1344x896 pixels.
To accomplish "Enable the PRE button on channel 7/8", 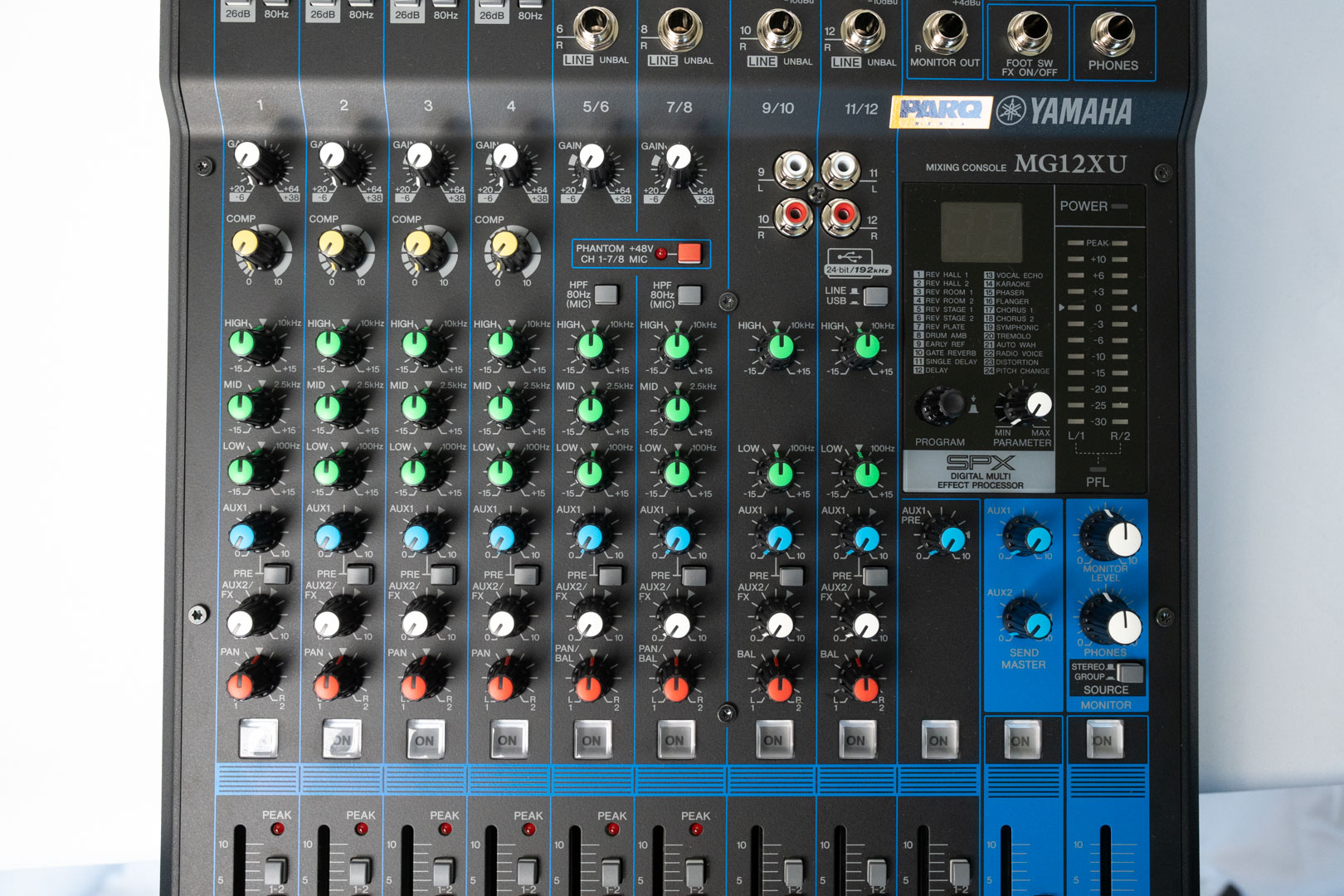I will [x=694, y=575].
